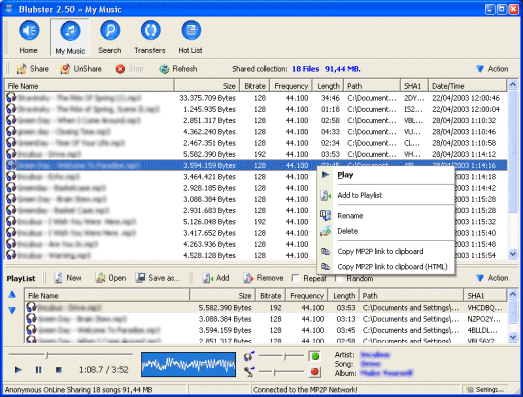Toggle the red record indicator button
523x397 pixels.
click(315, 372)
